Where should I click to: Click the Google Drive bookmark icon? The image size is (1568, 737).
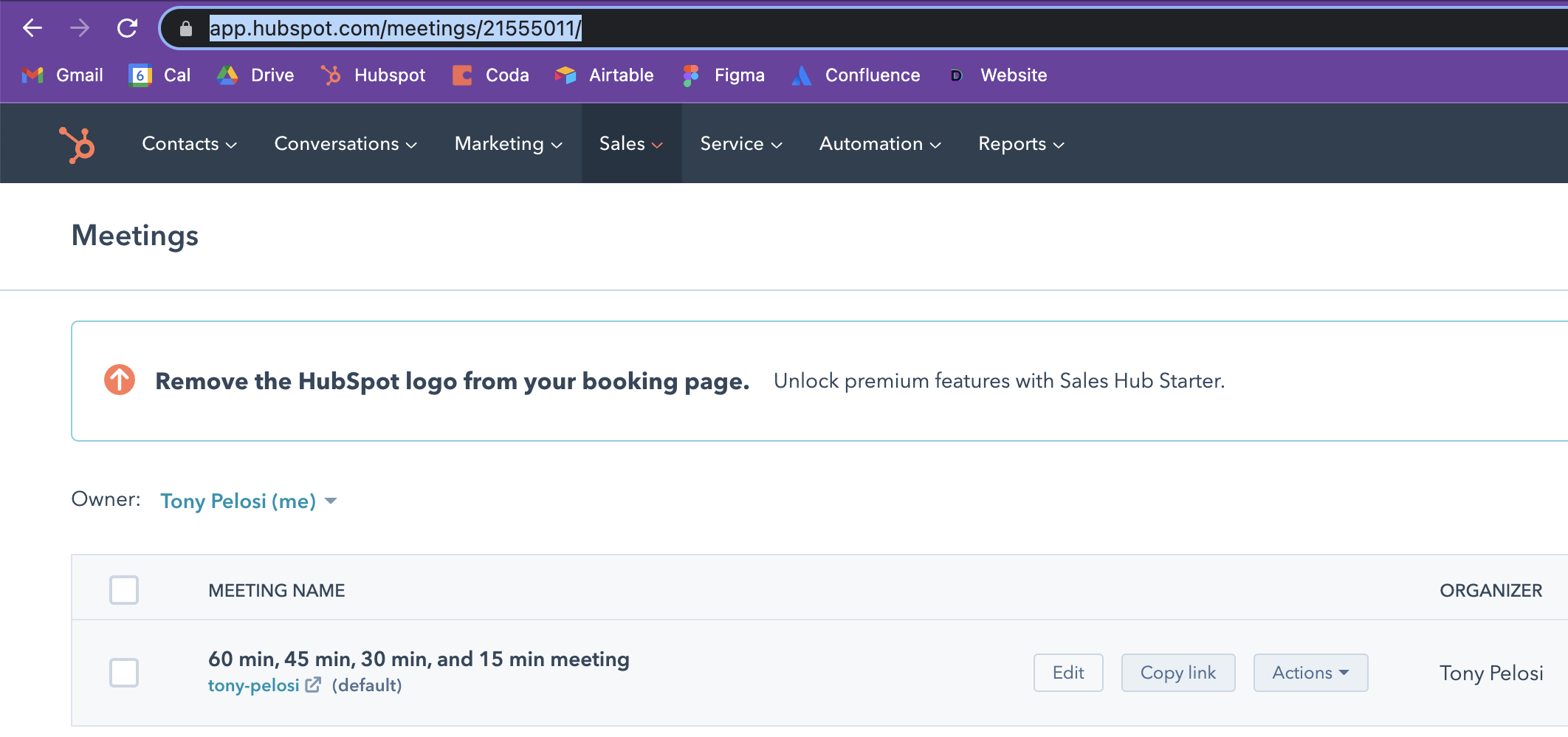pyautogui.click(x=227, y=75)
